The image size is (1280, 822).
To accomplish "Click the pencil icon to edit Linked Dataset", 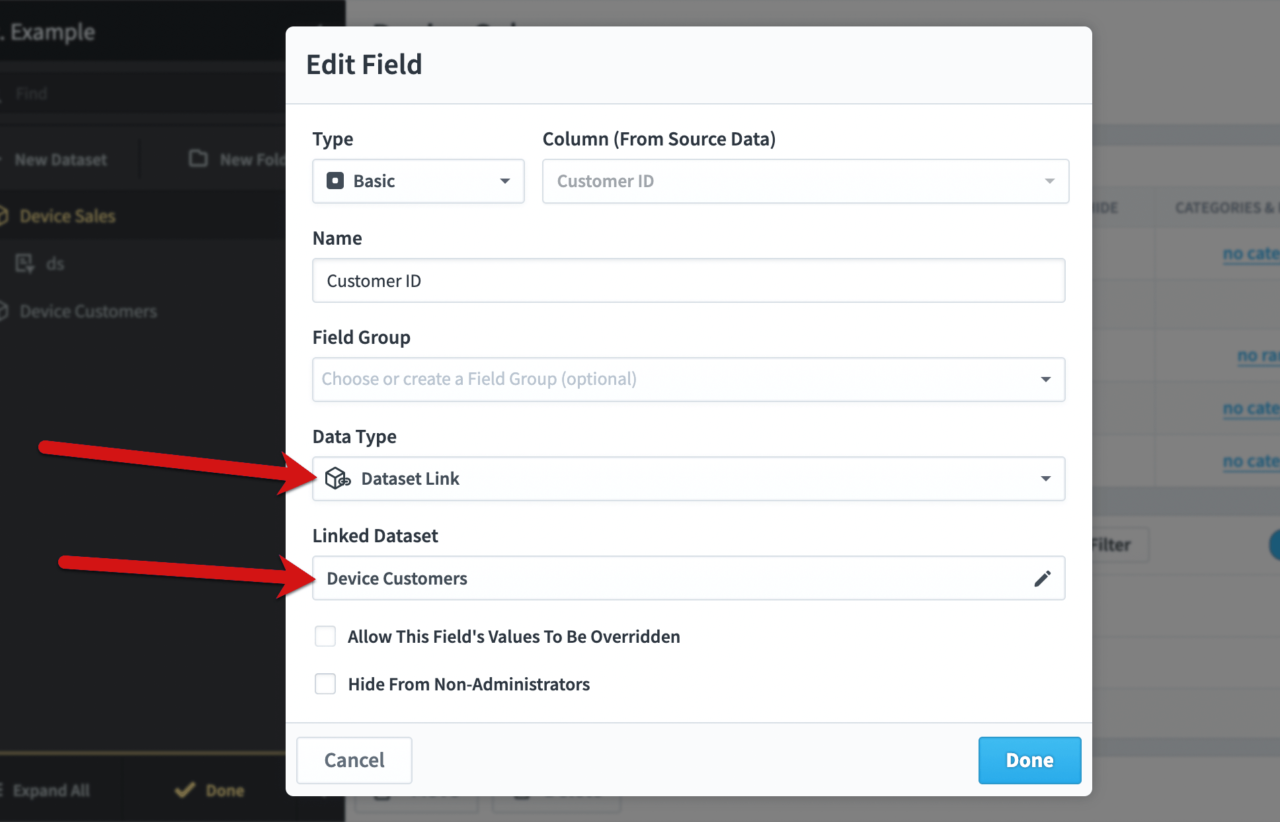I will 1042,578.
